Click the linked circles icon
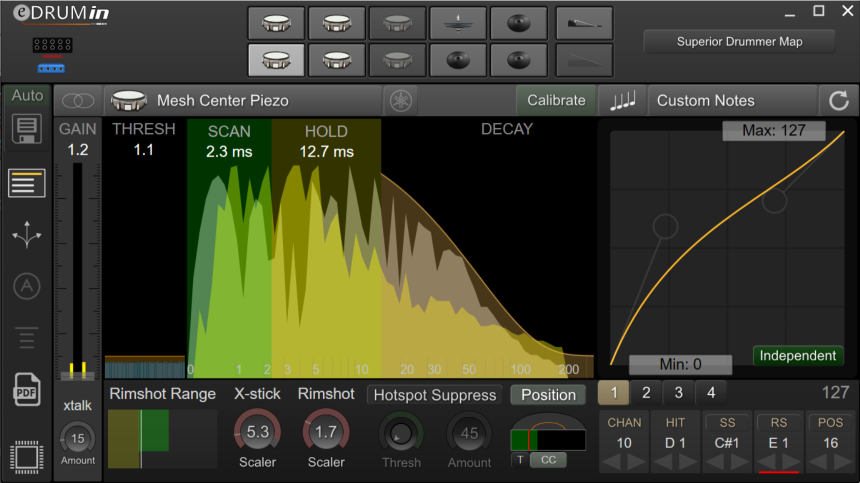The height and width of the screenshot is (483, 860). point(78,101)
